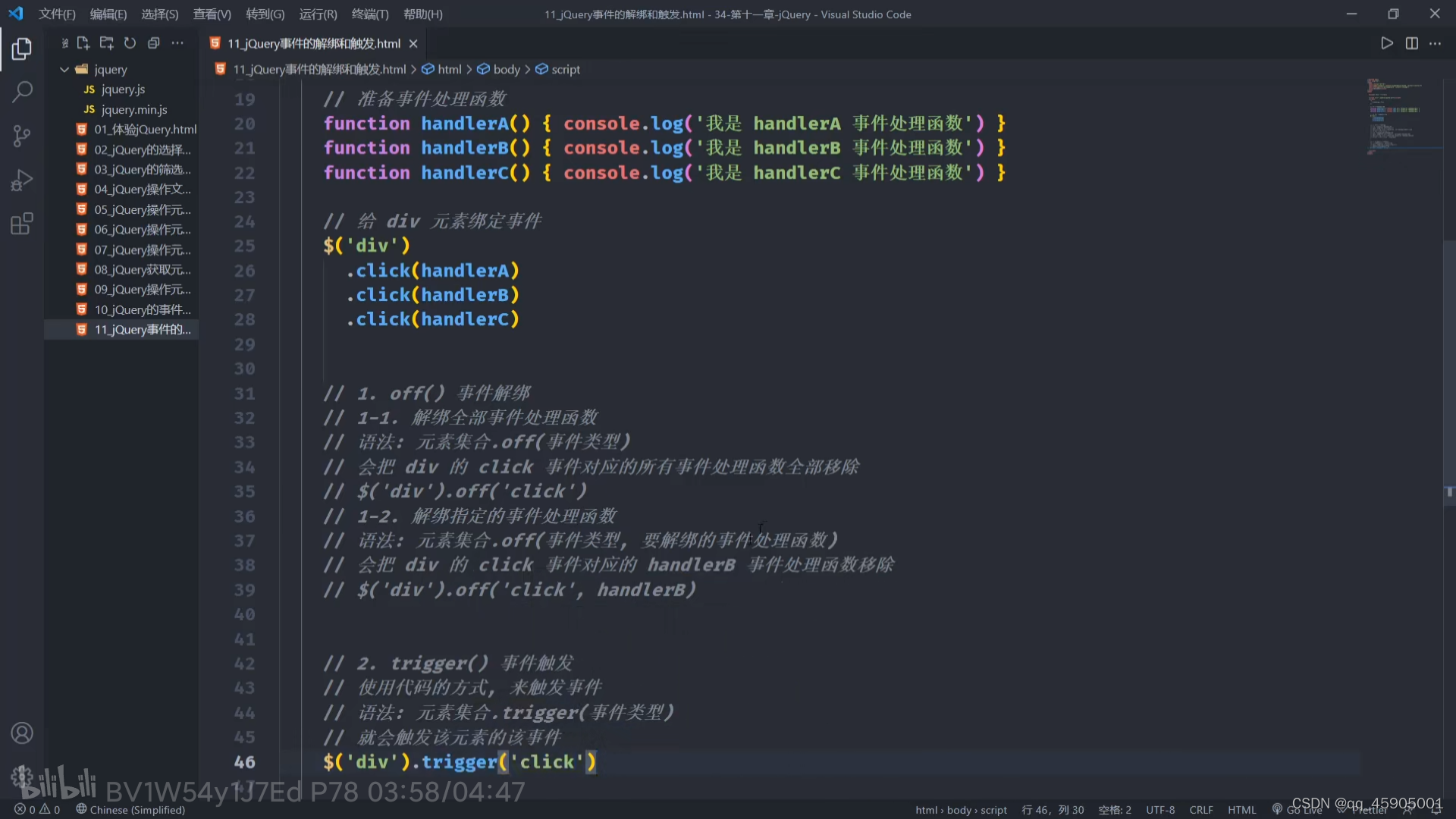The image size is (1456, 819).
Task: Collapse the jquery folder
Action: [64, 69]
